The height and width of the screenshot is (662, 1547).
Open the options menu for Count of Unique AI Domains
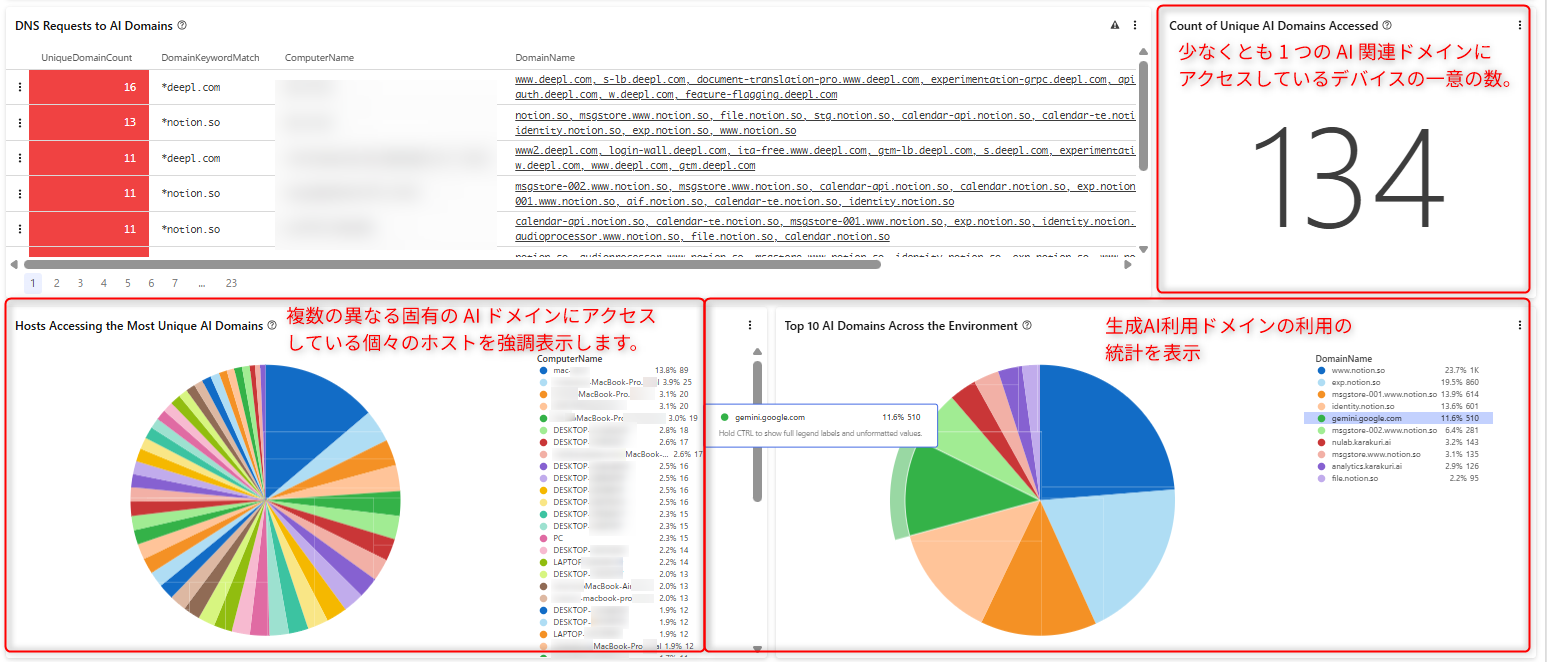pos(1522,25)
